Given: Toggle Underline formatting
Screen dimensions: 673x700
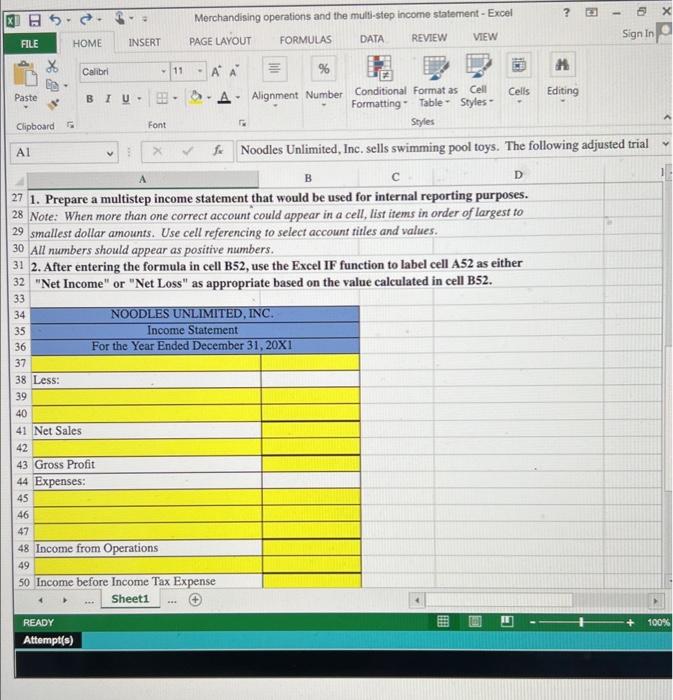Looking at the screenshot, I should pyautogui.click(x=126, y=99).
